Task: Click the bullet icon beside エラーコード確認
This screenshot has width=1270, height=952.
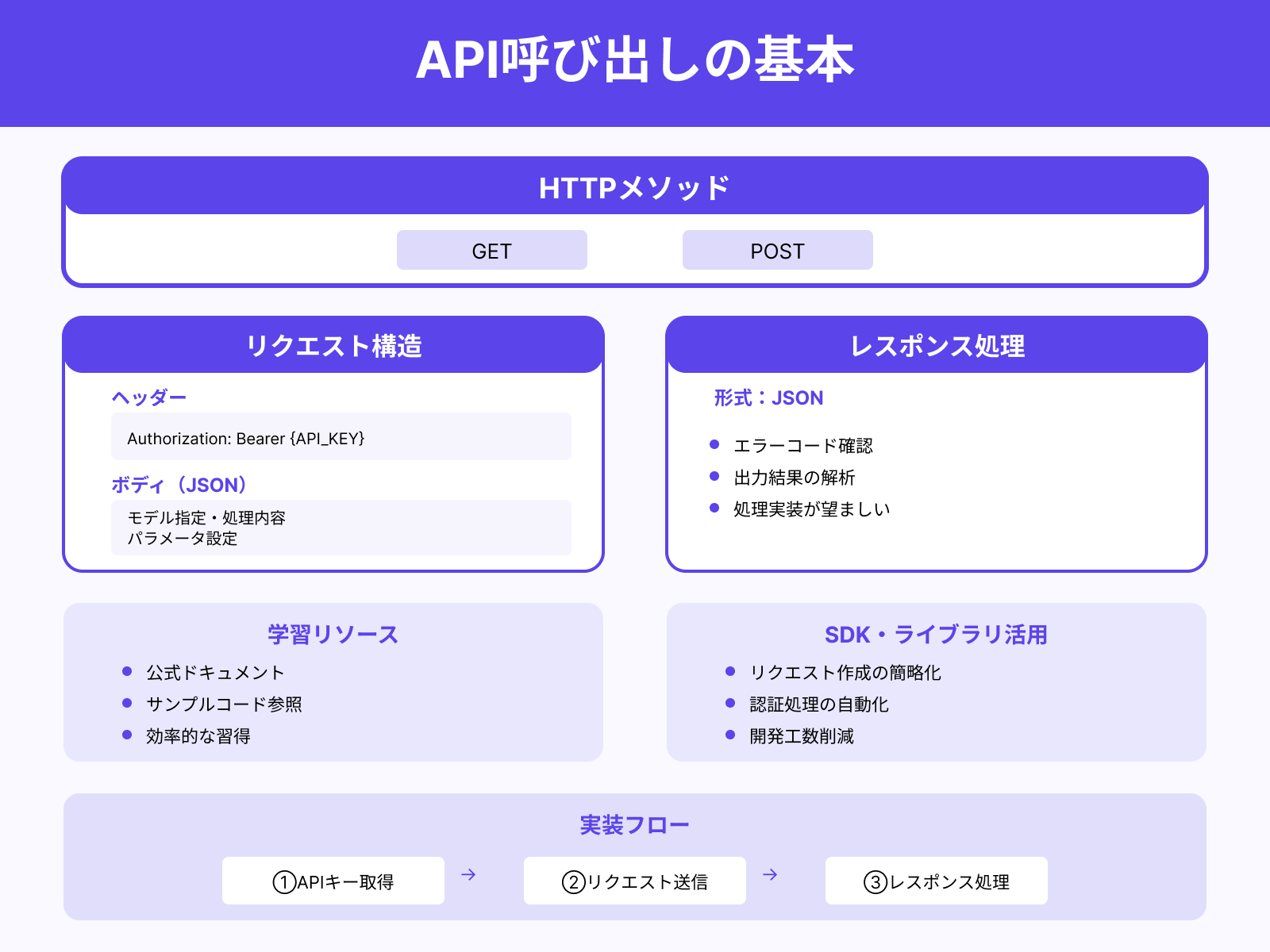Action: click(714, 445)
